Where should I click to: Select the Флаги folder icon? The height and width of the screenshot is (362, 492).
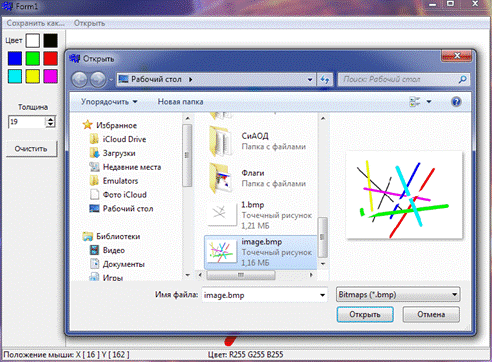point(220,178)
